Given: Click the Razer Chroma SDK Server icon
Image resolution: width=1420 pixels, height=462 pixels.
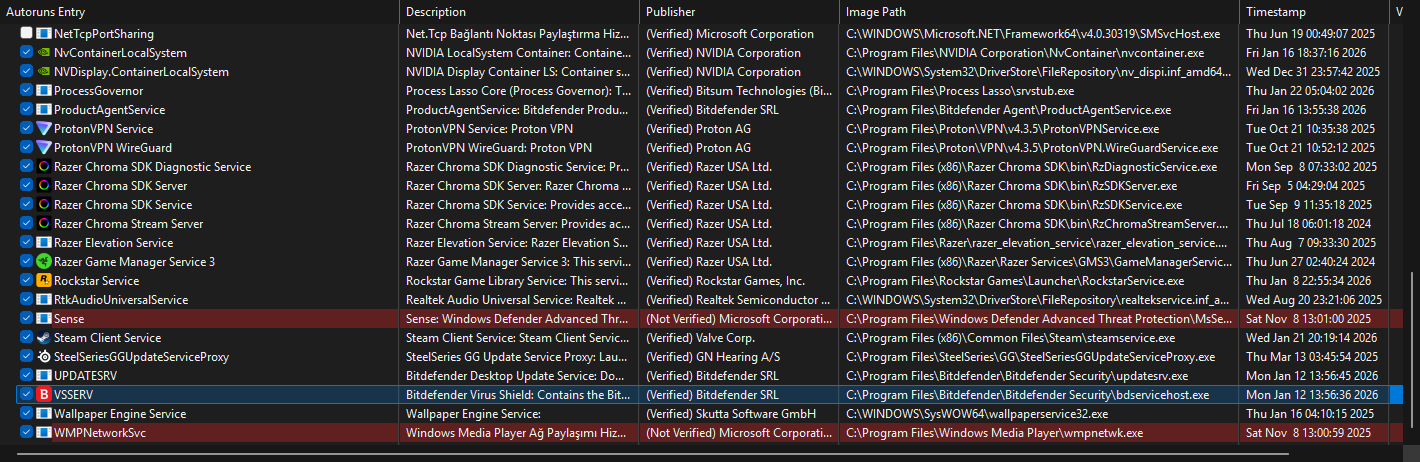Looking at the screenshot, I should pyautogui.click(x=43, y=186).
